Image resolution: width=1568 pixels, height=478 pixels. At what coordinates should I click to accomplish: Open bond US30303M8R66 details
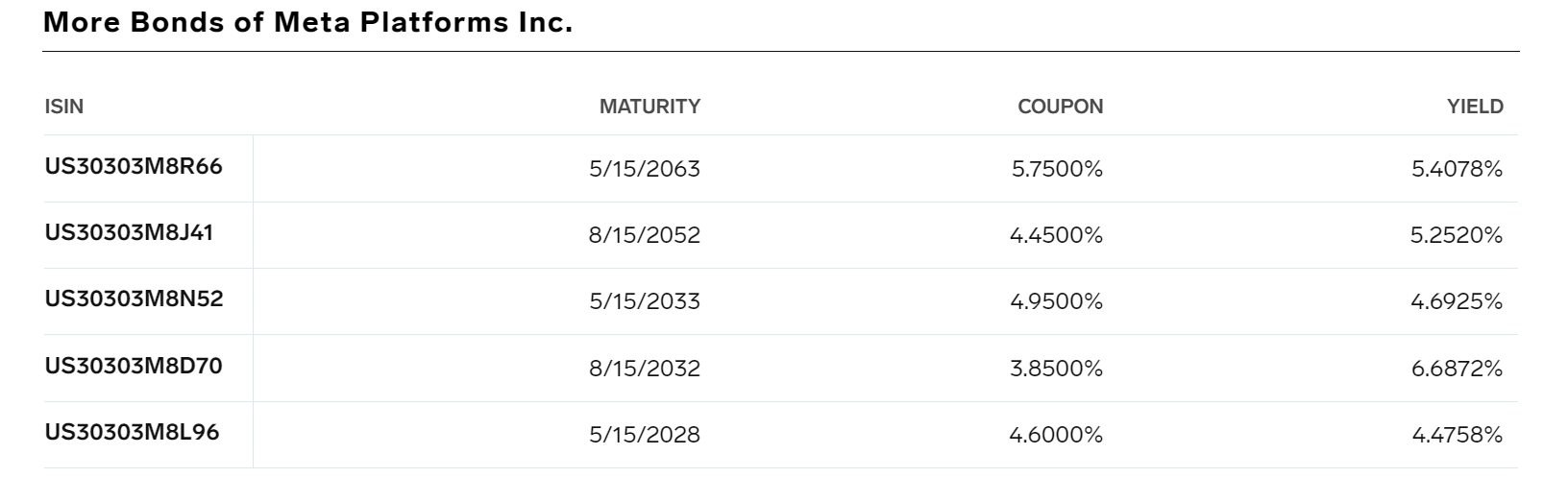pyautogui.click(x=133, y=167)
